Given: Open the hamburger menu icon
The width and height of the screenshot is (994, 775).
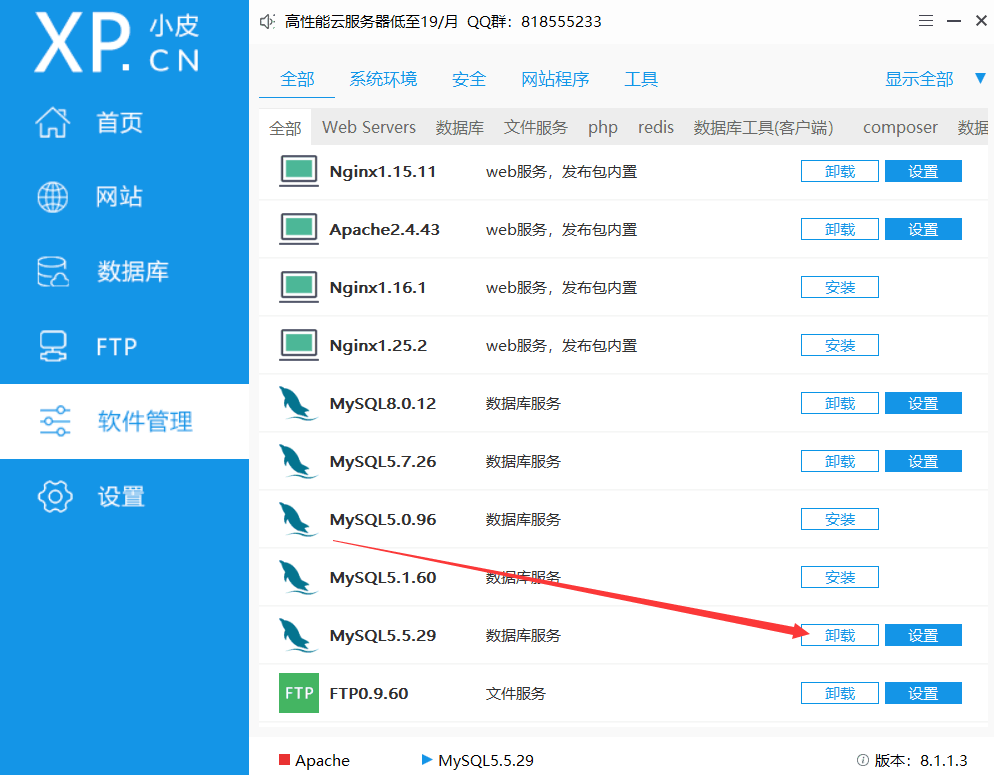Looking at the screenshot, I should point(926,21).
